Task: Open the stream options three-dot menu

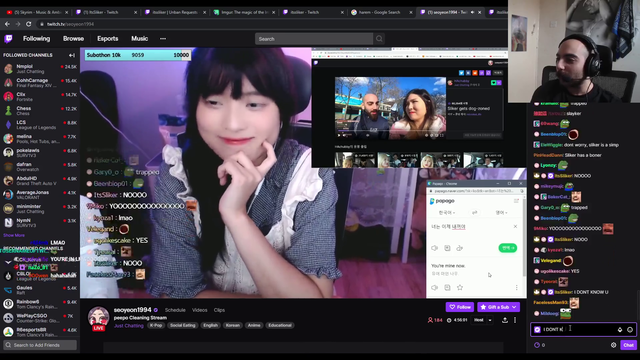Action: (x=515, y=320)
